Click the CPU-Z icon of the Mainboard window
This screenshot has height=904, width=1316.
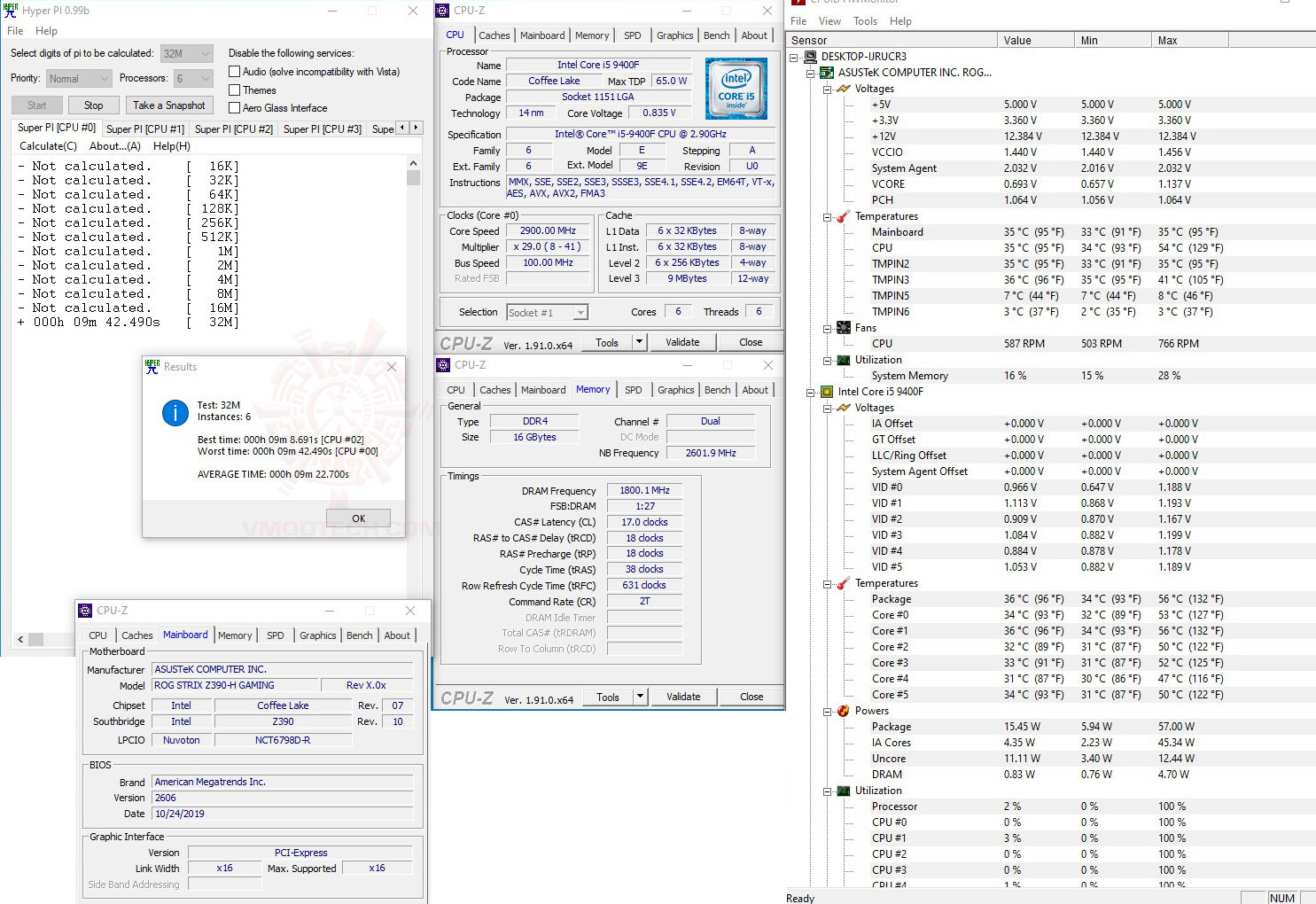pyautogui.click(x=85, y=611)
